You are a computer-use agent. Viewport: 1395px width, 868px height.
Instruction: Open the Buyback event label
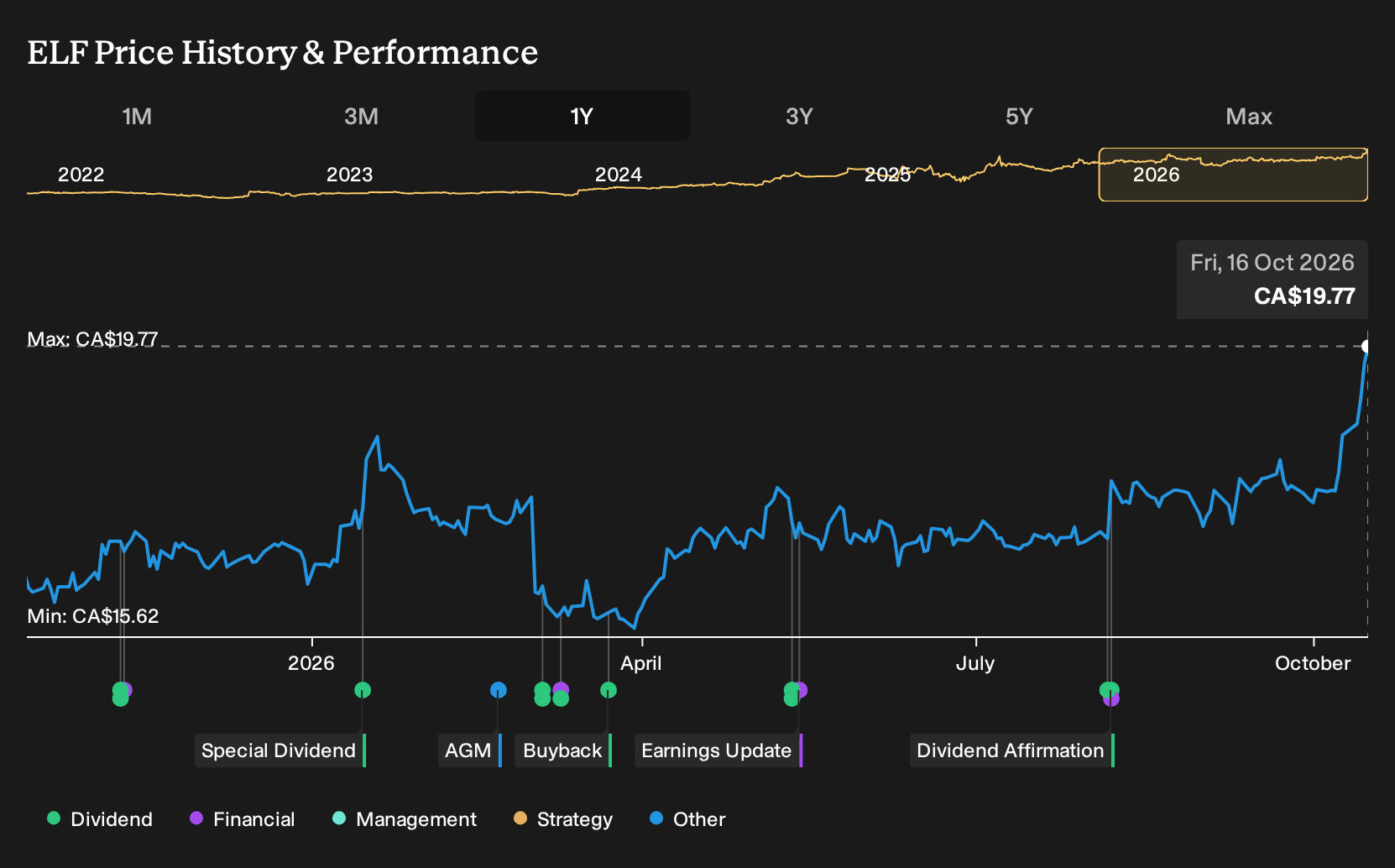pyautogui.click(x=564, y=750)
